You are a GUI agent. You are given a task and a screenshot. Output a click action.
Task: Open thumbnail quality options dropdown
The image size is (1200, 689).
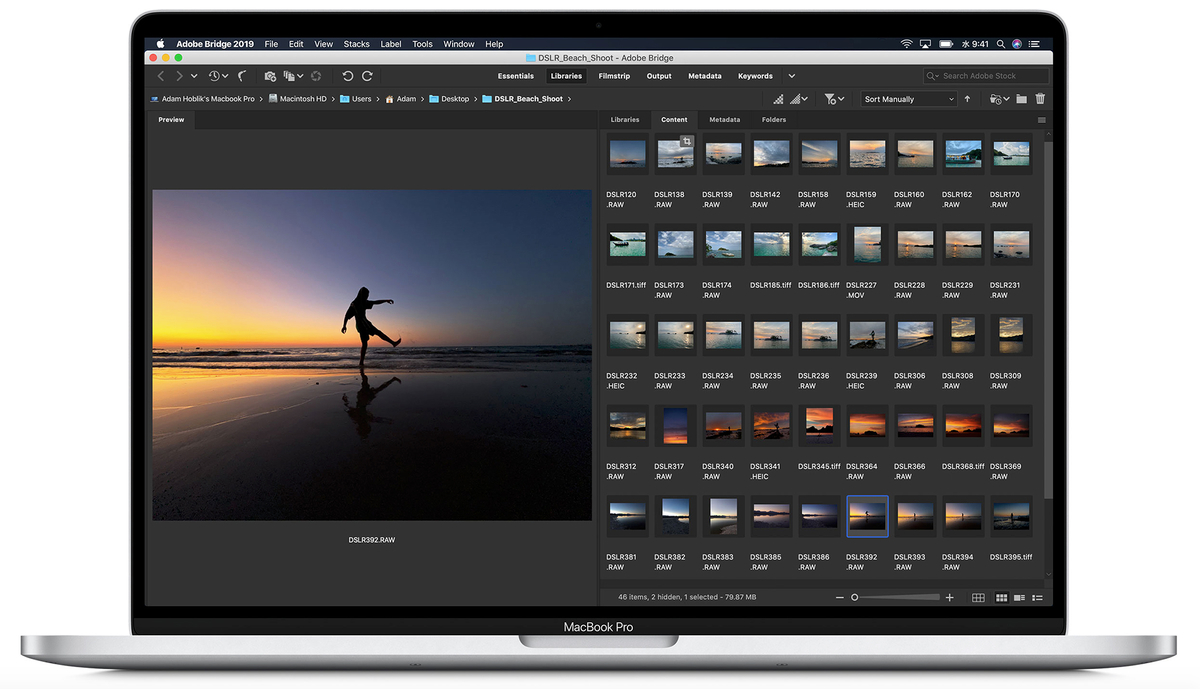tap(798, 99)
